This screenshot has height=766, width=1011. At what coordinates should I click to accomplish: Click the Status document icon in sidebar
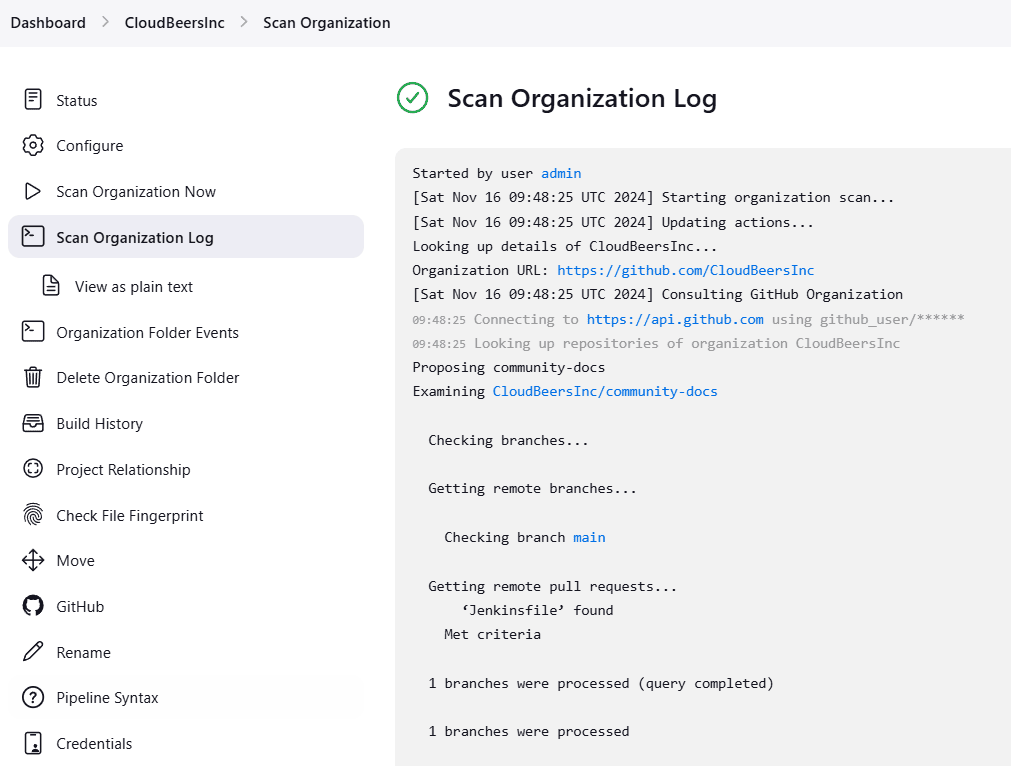pyautogui.click(x=33, y=100)
